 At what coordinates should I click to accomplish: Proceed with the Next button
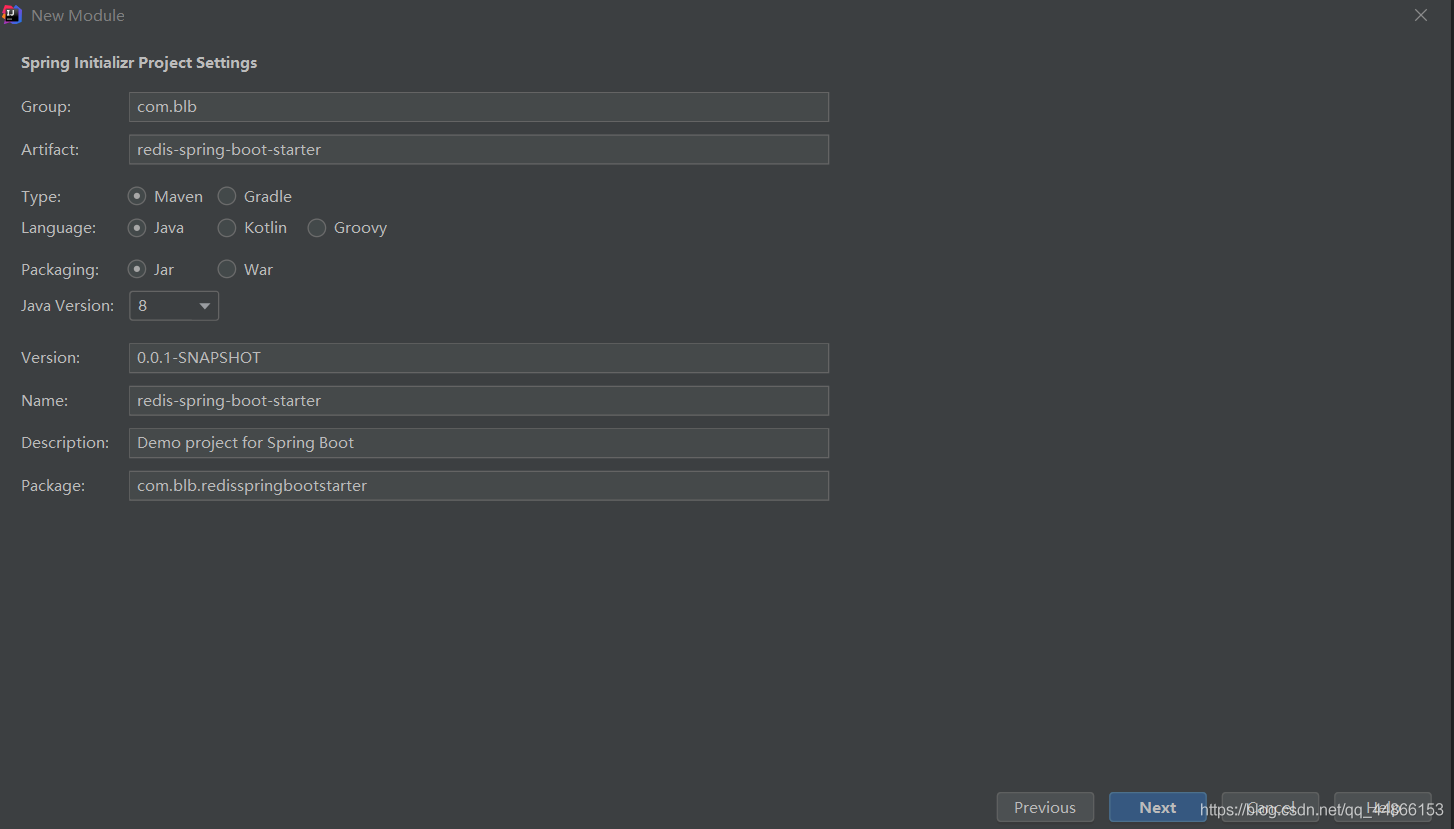point(1158,808)
